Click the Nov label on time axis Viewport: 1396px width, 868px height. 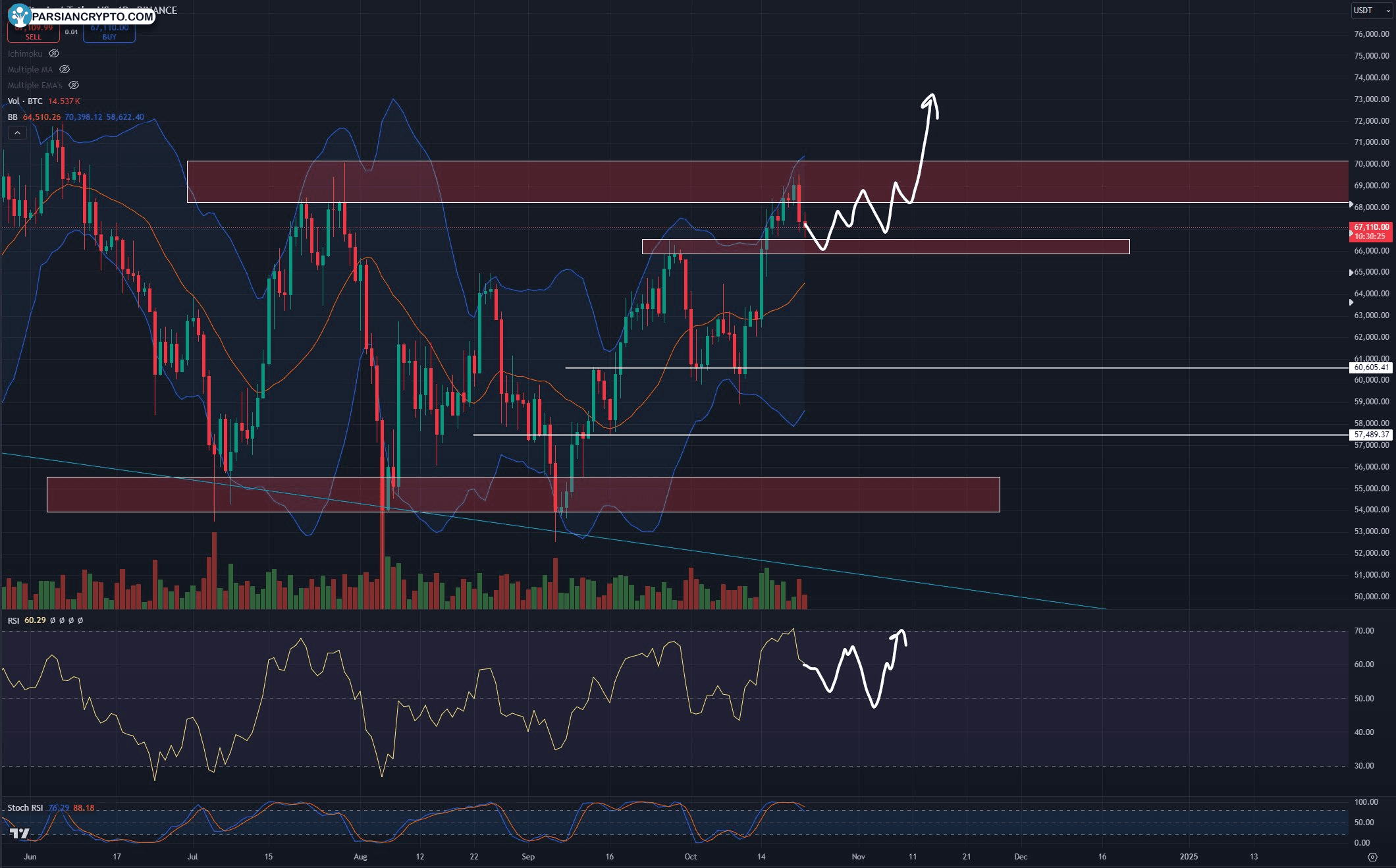(858, 857)
